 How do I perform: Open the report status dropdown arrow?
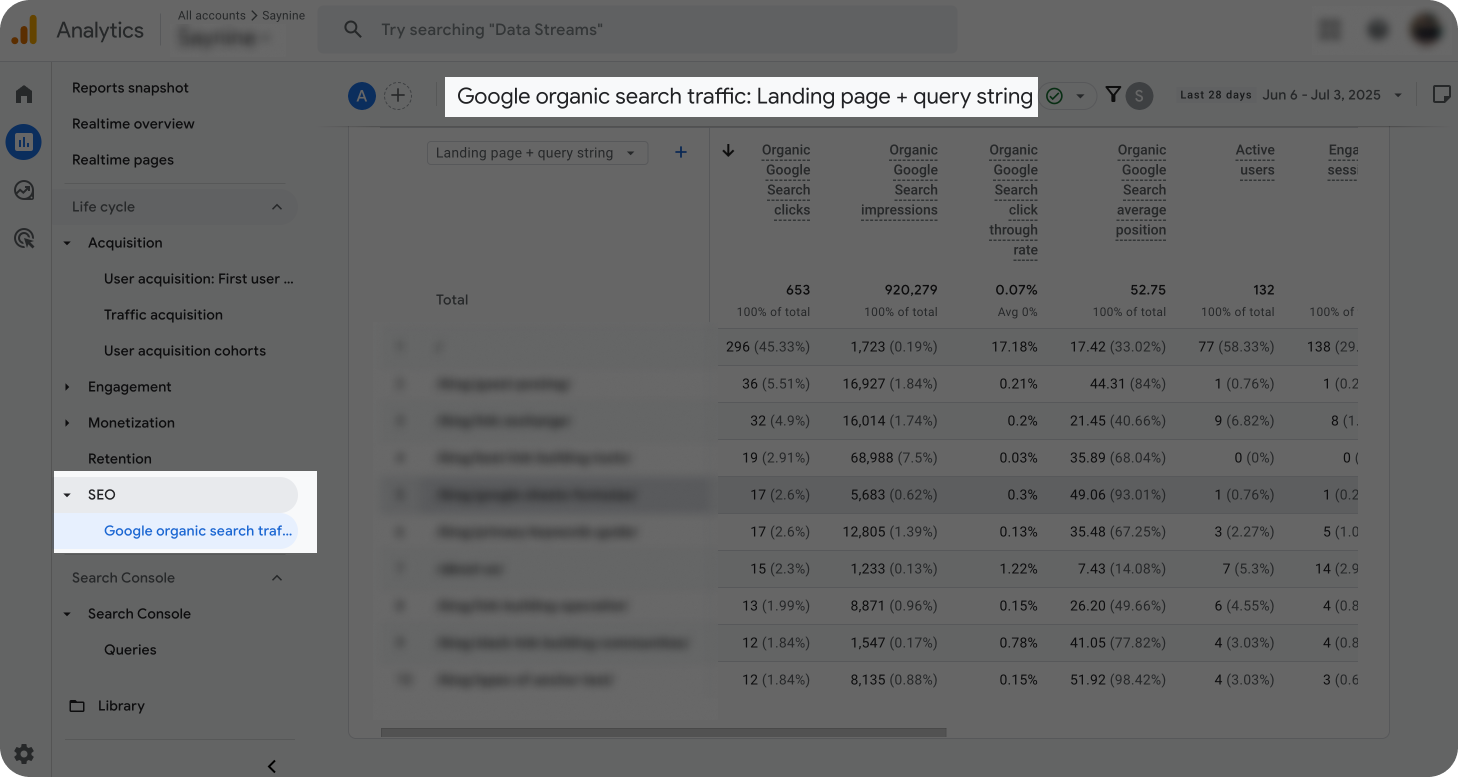click(x=1080, y=96)
